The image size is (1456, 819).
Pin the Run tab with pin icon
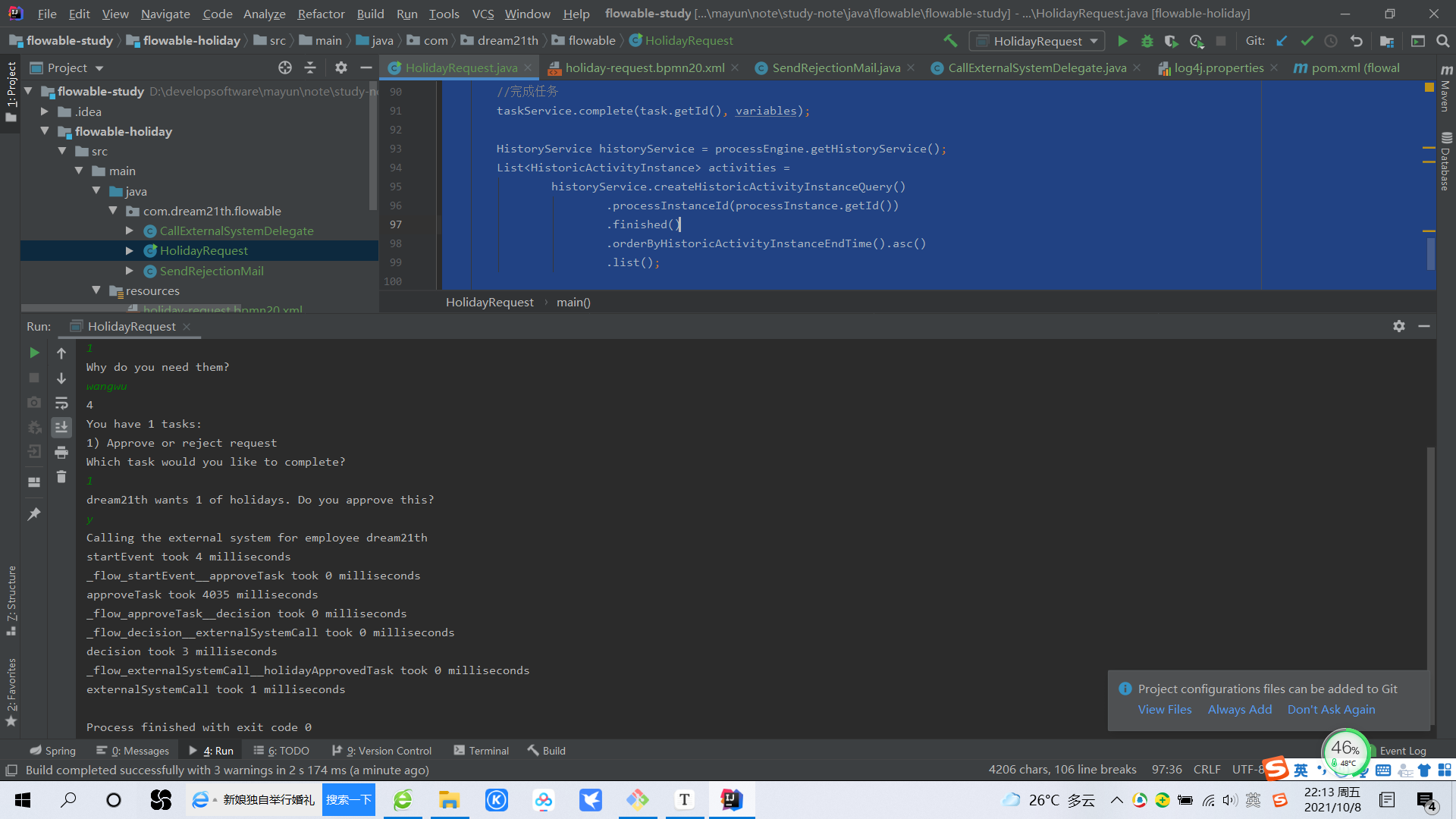coord(34,514)
